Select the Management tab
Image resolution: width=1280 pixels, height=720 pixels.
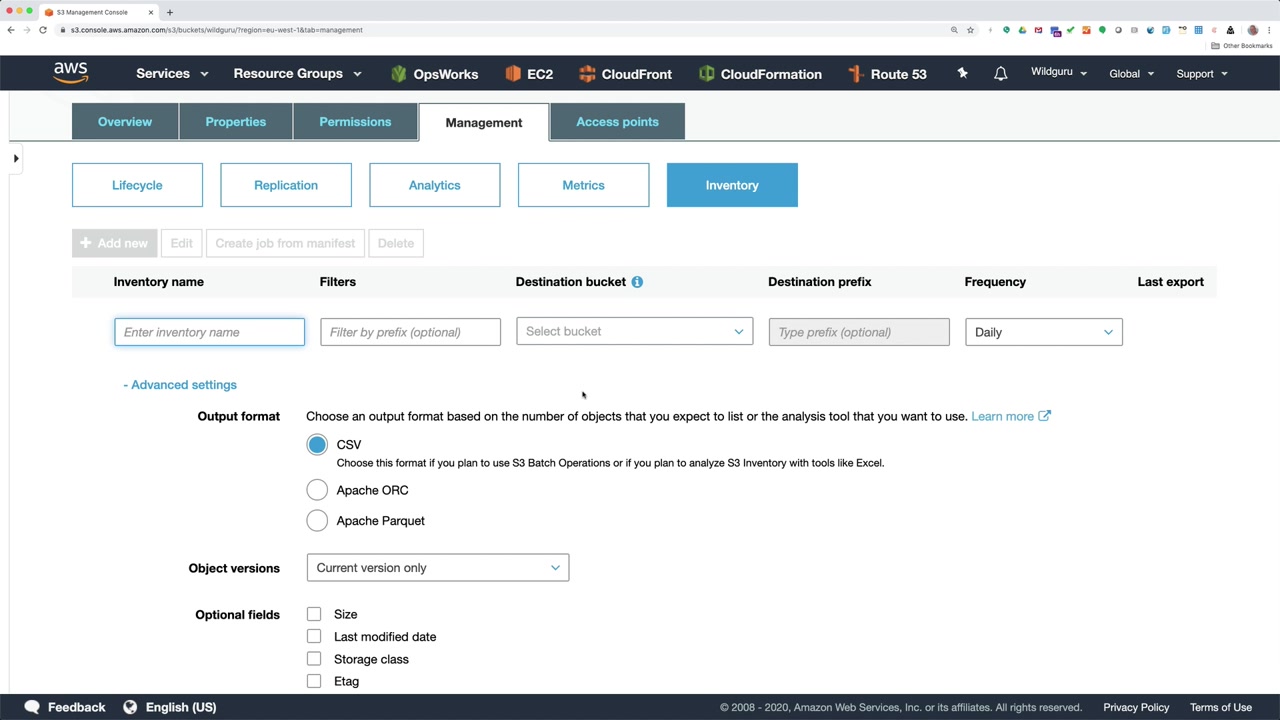484,122
